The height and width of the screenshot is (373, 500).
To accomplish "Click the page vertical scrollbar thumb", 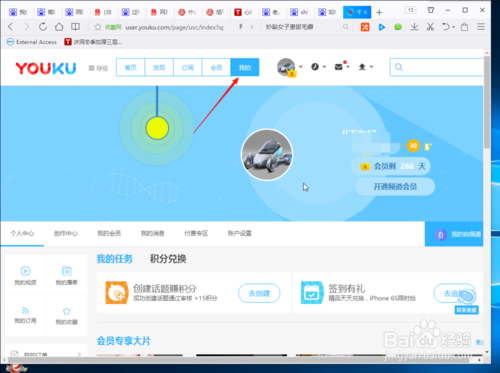I will (487, 102).
